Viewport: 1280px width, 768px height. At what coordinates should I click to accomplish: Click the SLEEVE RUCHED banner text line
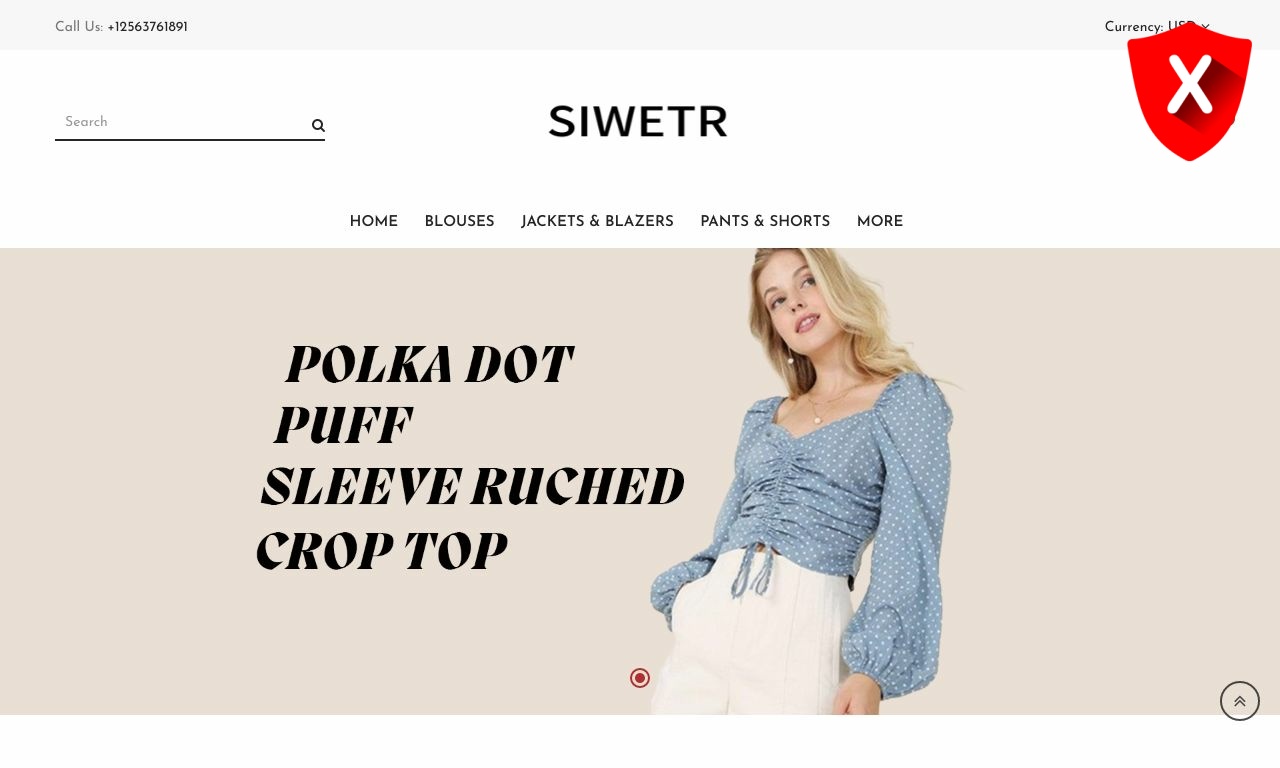tap(472, 487)
